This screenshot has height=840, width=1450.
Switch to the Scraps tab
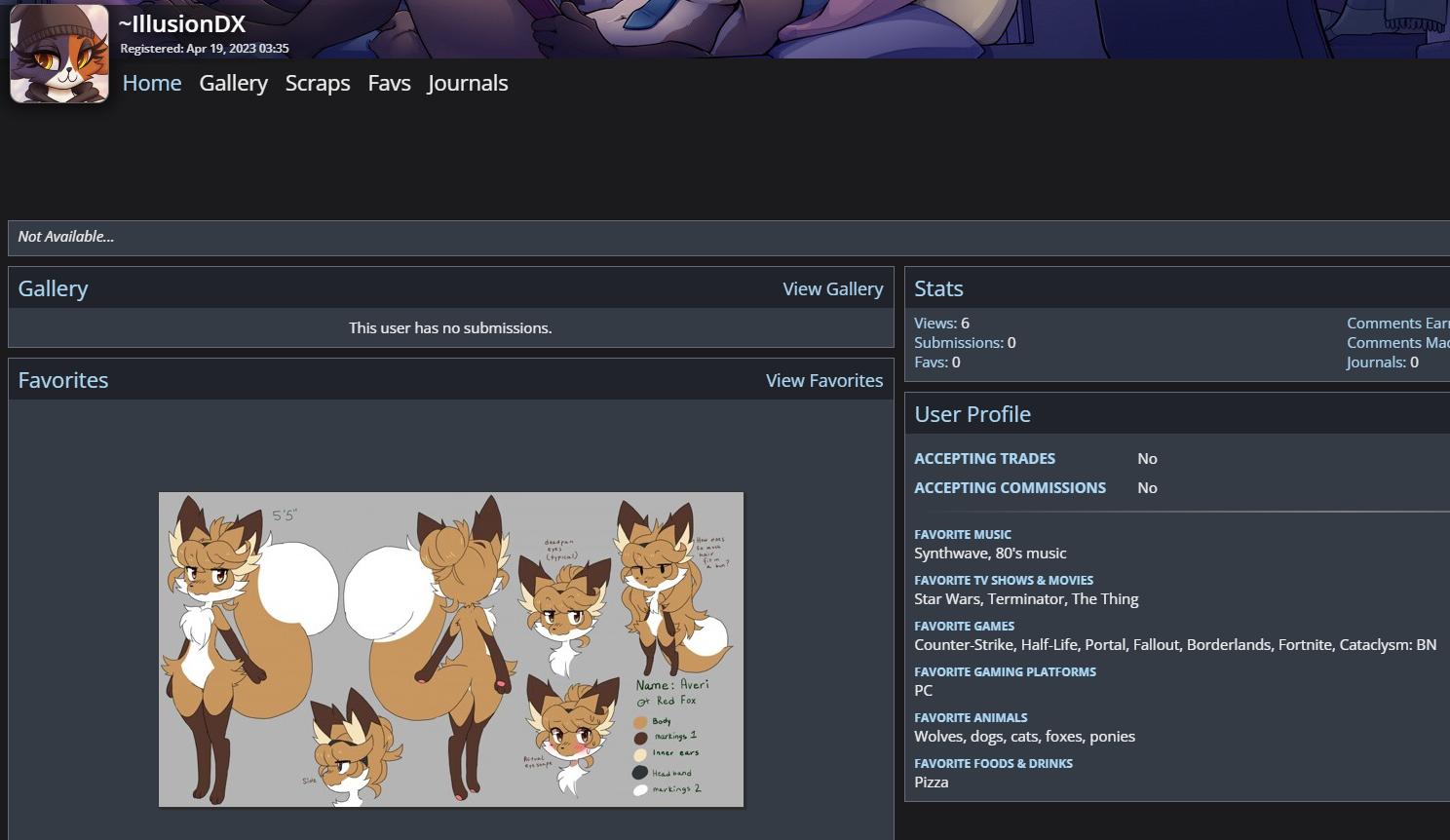318,83
